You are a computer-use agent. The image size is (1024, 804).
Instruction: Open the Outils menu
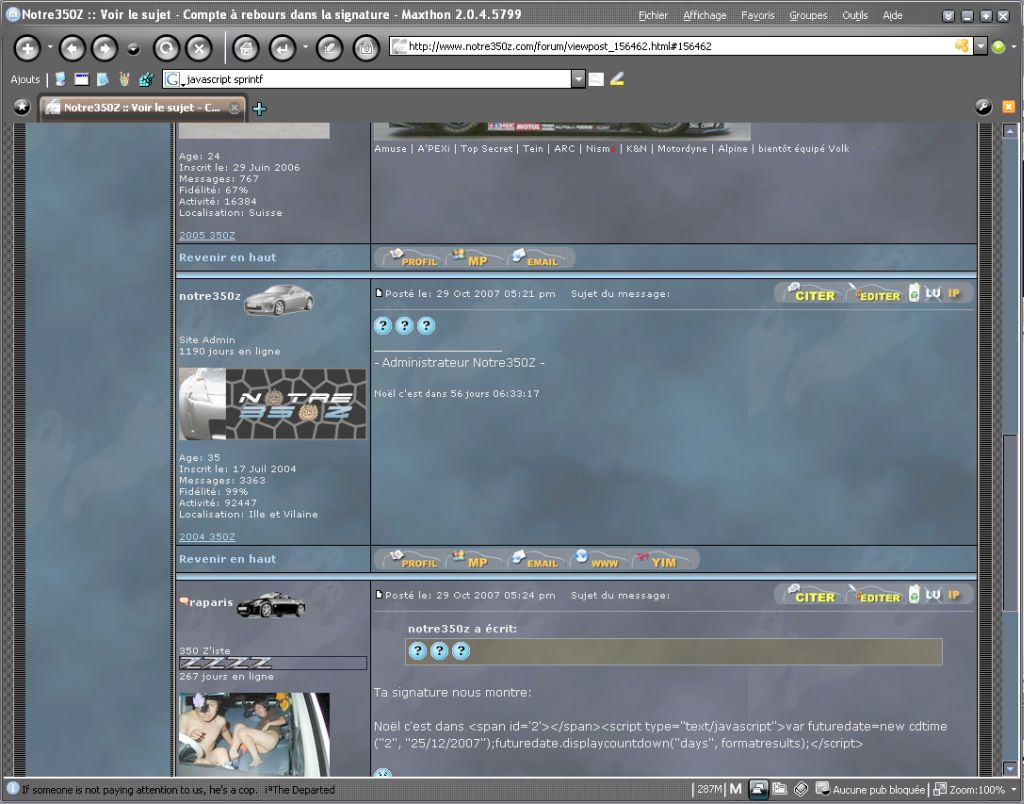point(855,15)
